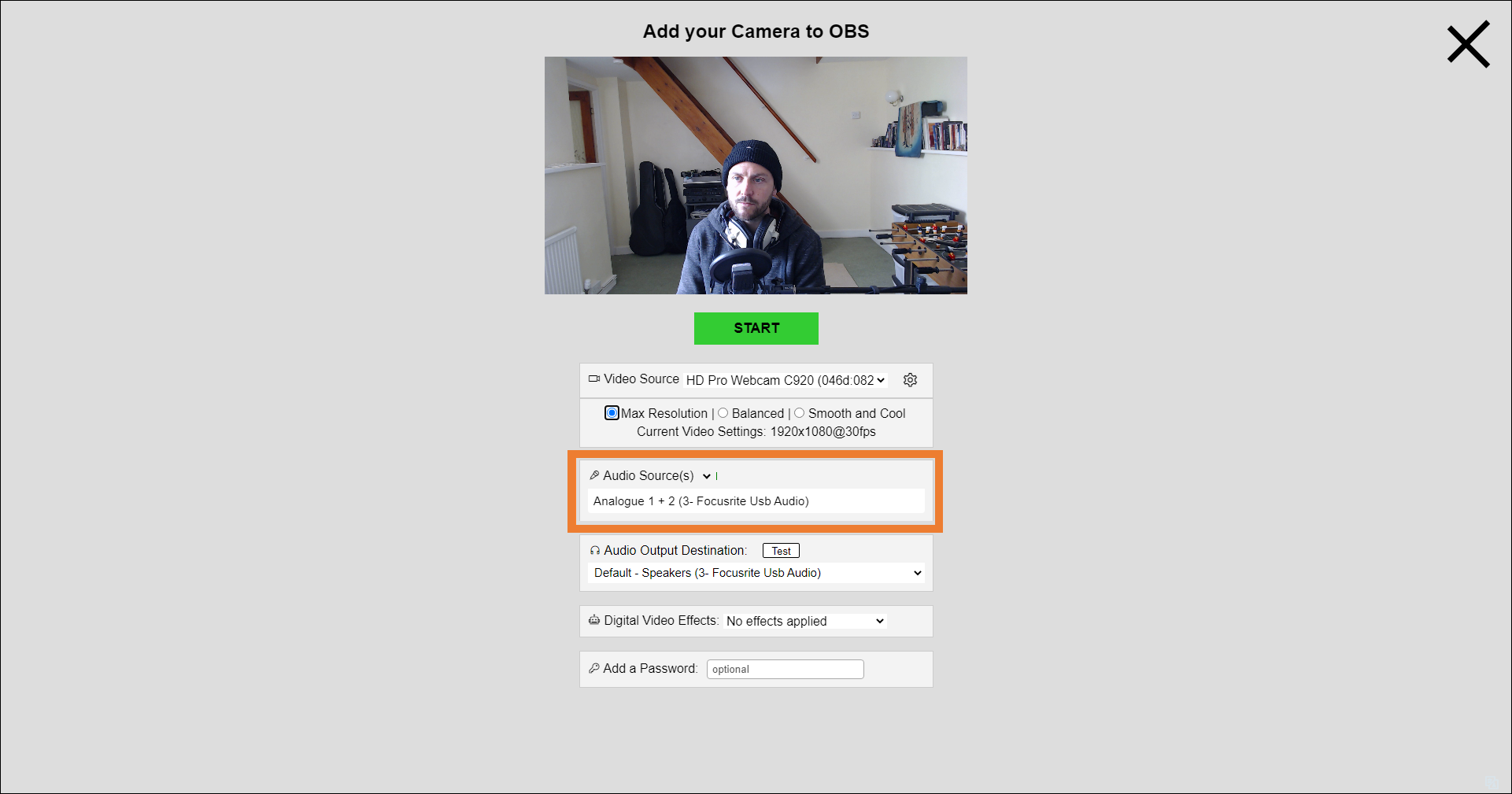This screenshot has height=794, width=1512.
Task: Close the Add your Camera dialog
Action: tap(1468, 45)
